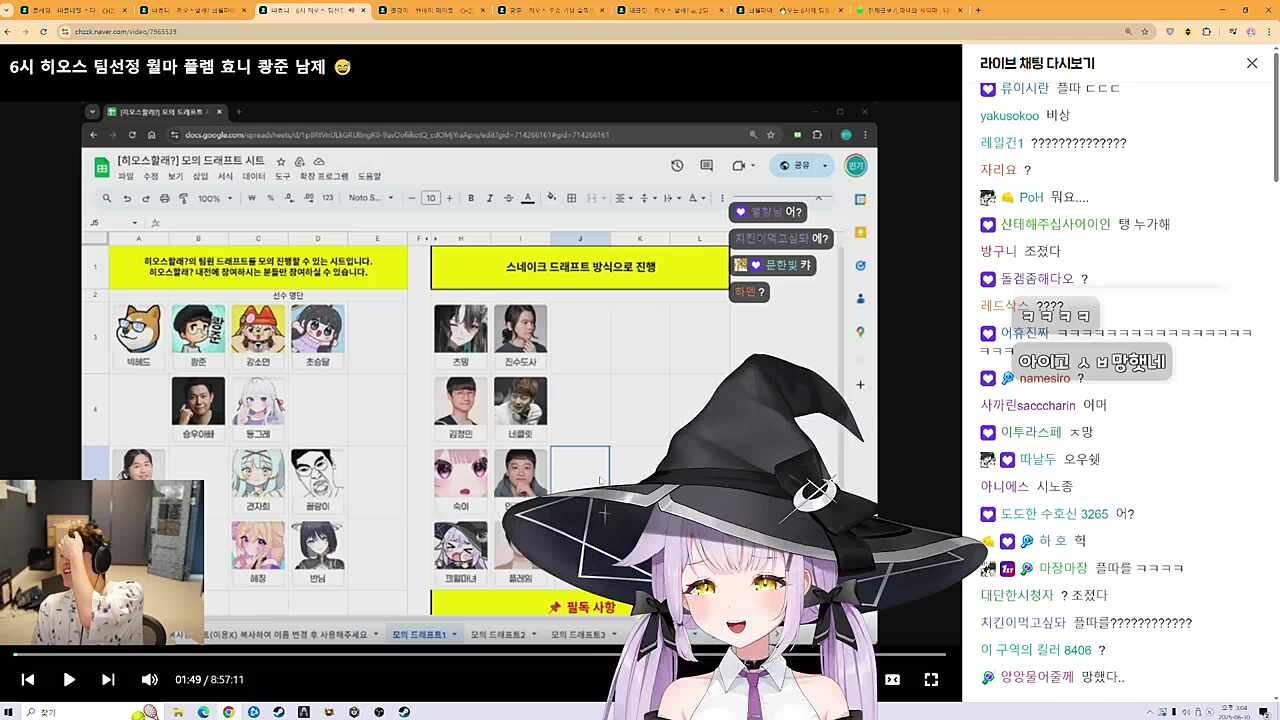1280x720 pixels.
Task: Open fill color picker in Sheets
Action: (x=553, y=198)
